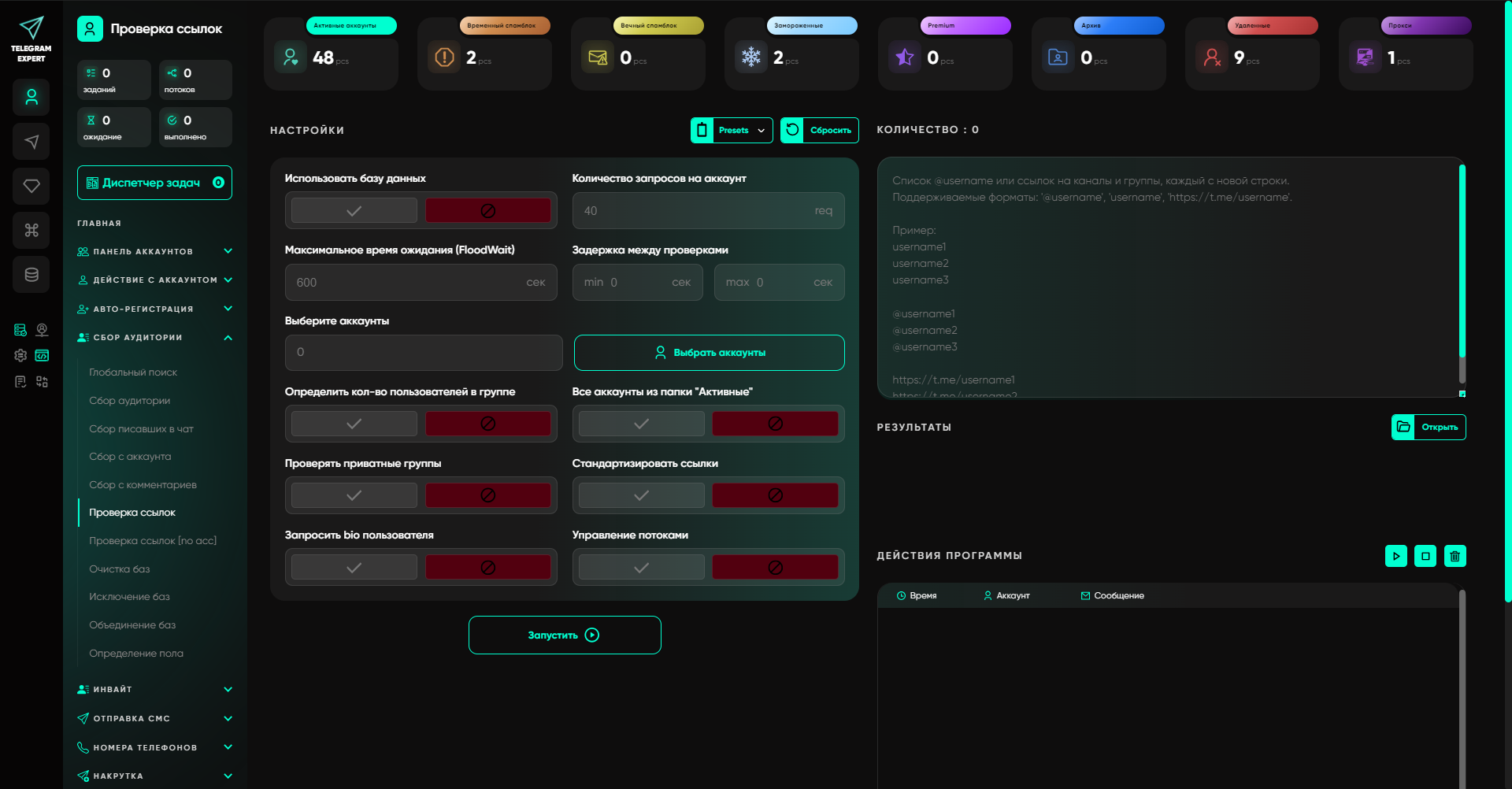Click the server list icon in sidebar
Screen dimensions: 1512x789
pos(20,330)
